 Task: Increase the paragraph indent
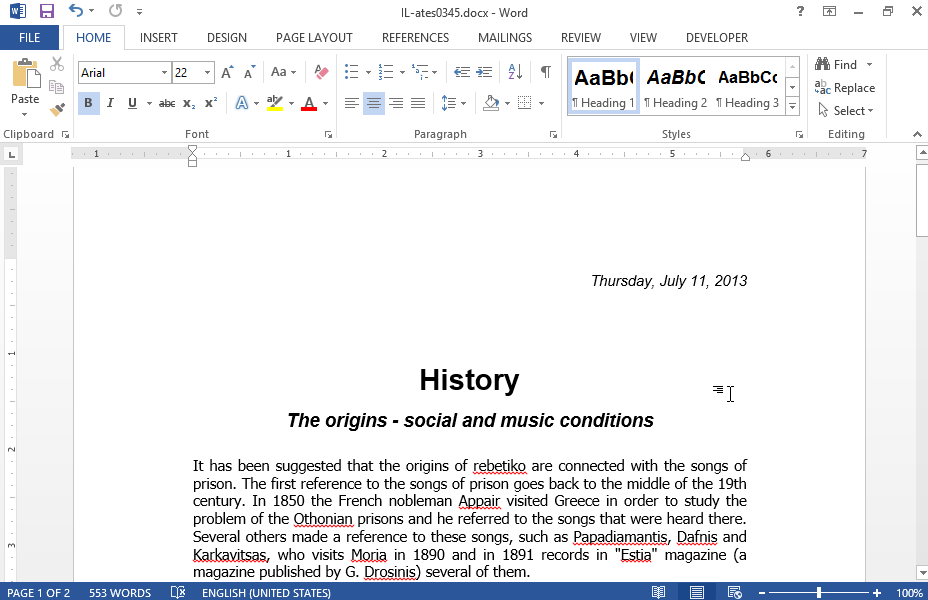point(484,72)
